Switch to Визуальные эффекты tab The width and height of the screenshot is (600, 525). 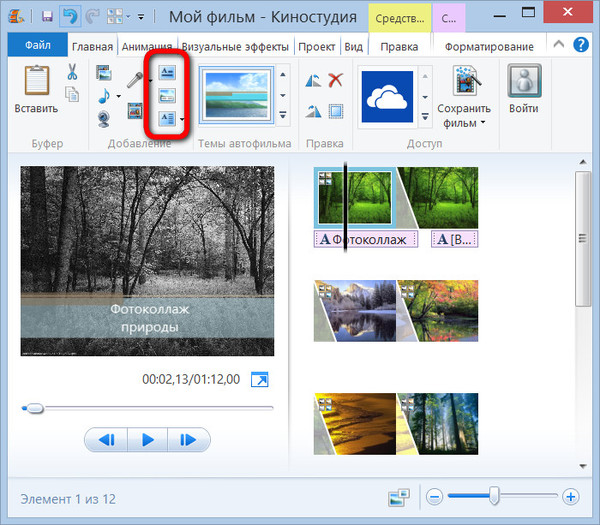(x=235, y=46)
